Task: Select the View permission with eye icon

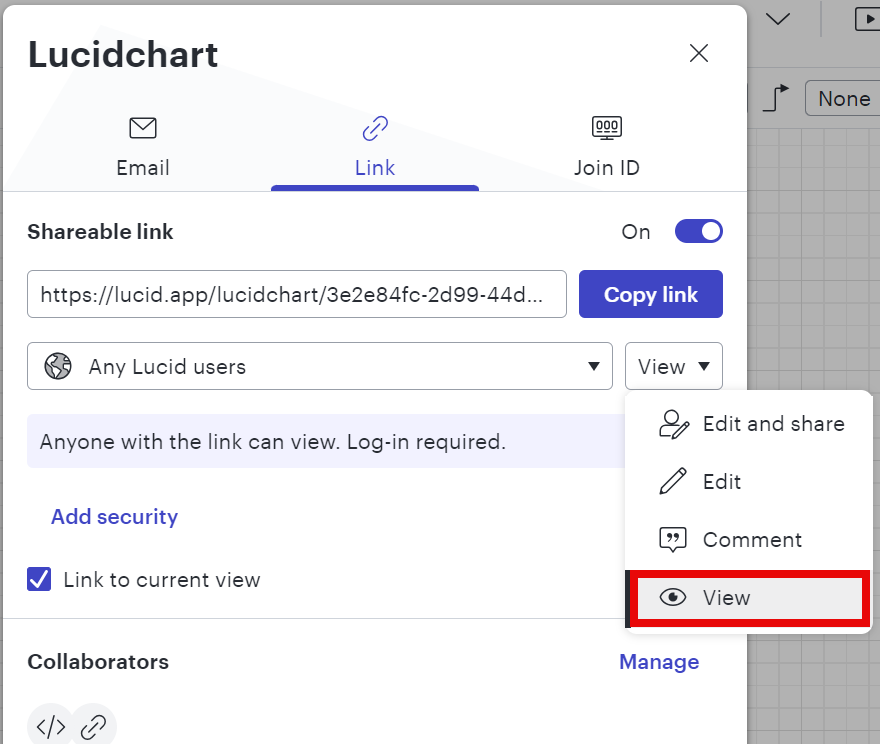Action: [749, 598]
